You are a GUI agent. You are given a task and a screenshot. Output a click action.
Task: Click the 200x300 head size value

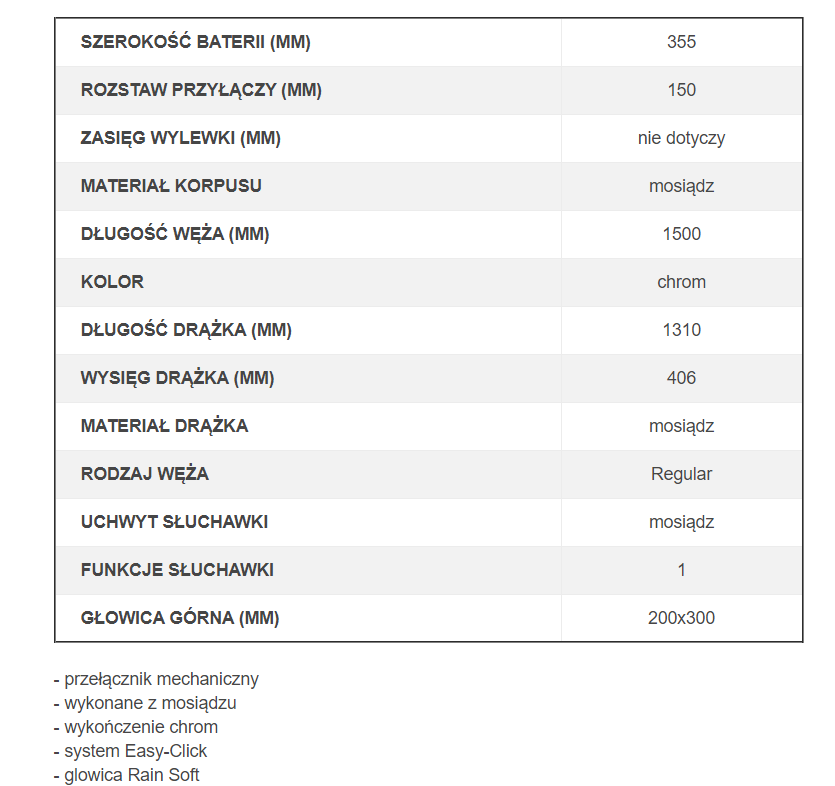click(x=681, y=618)
